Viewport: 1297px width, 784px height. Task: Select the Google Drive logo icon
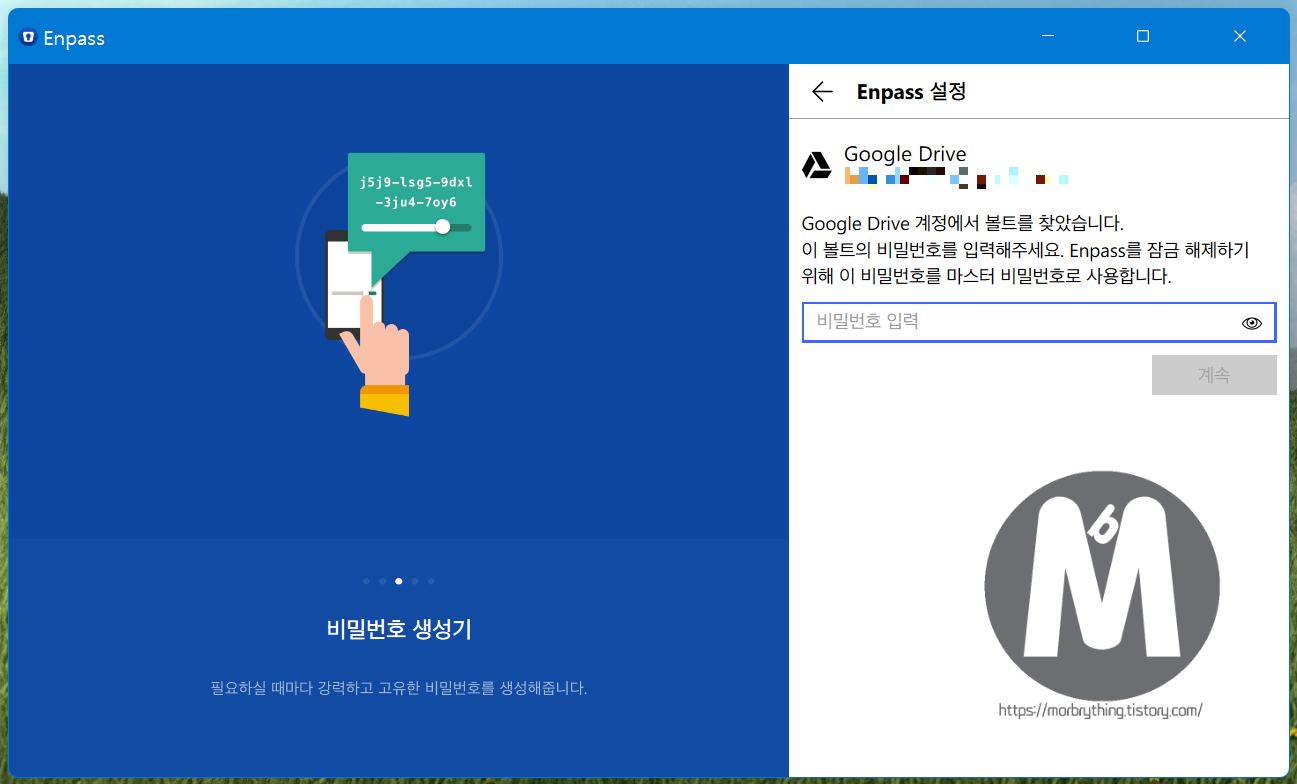point(817,165)
